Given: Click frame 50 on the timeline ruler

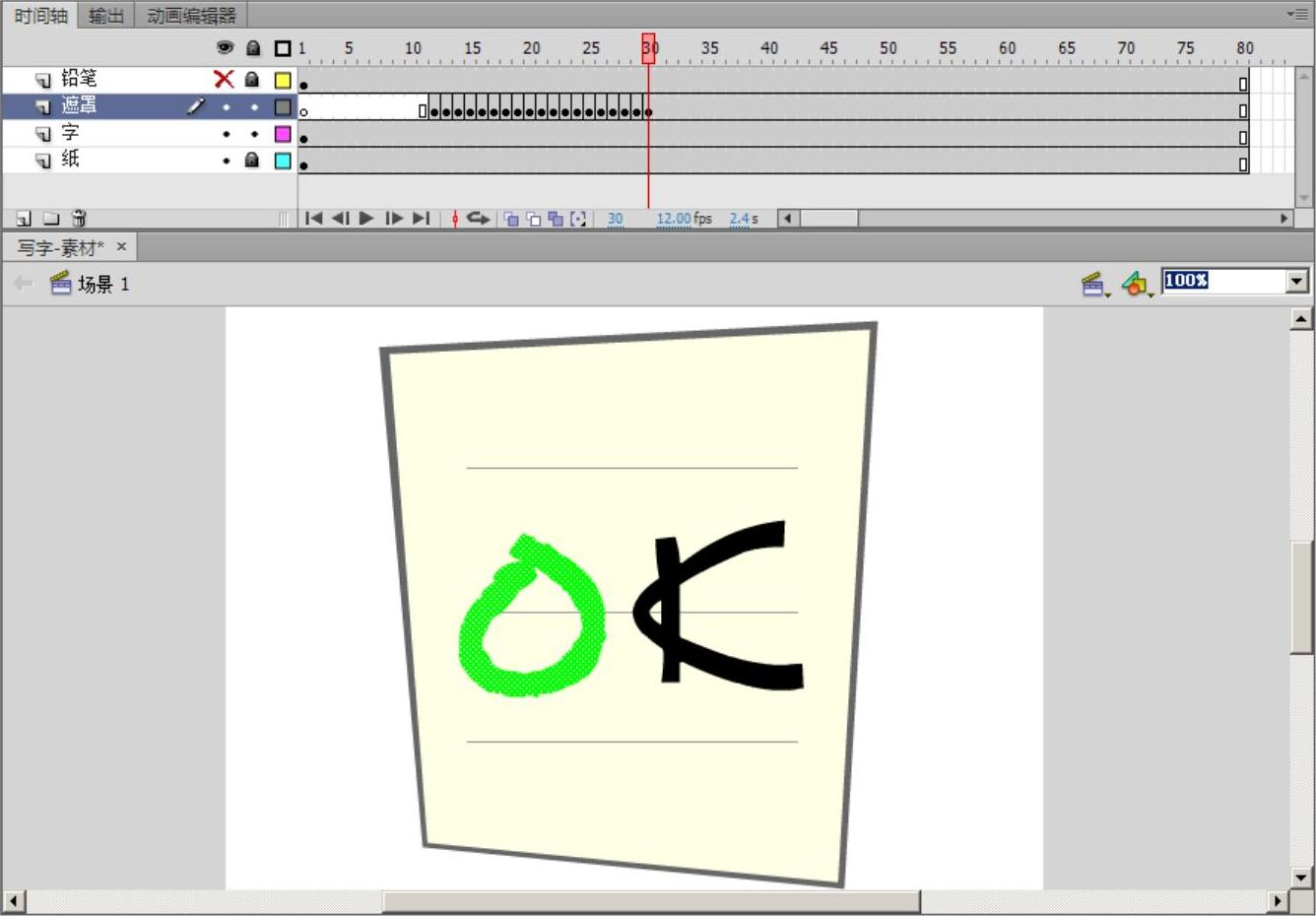Looking at the screenshot, I should [888, 47].
